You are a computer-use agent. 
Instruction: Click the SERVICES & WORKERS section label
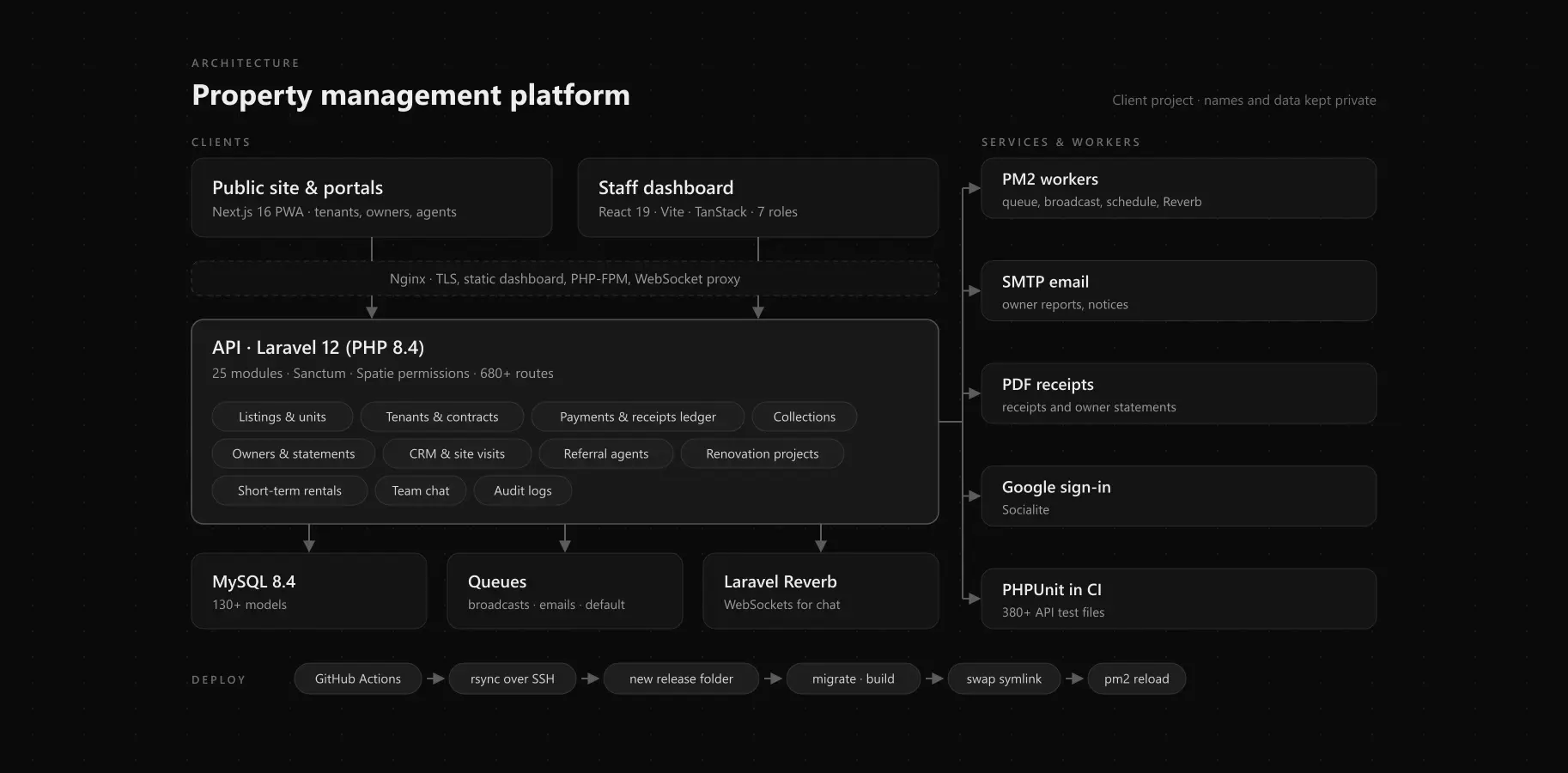[1061, 143]
